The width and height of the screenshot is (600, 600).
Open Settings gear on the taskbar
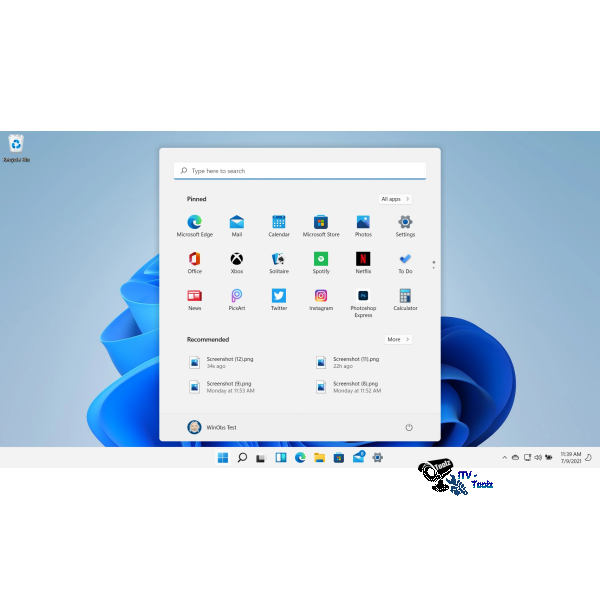377,457
